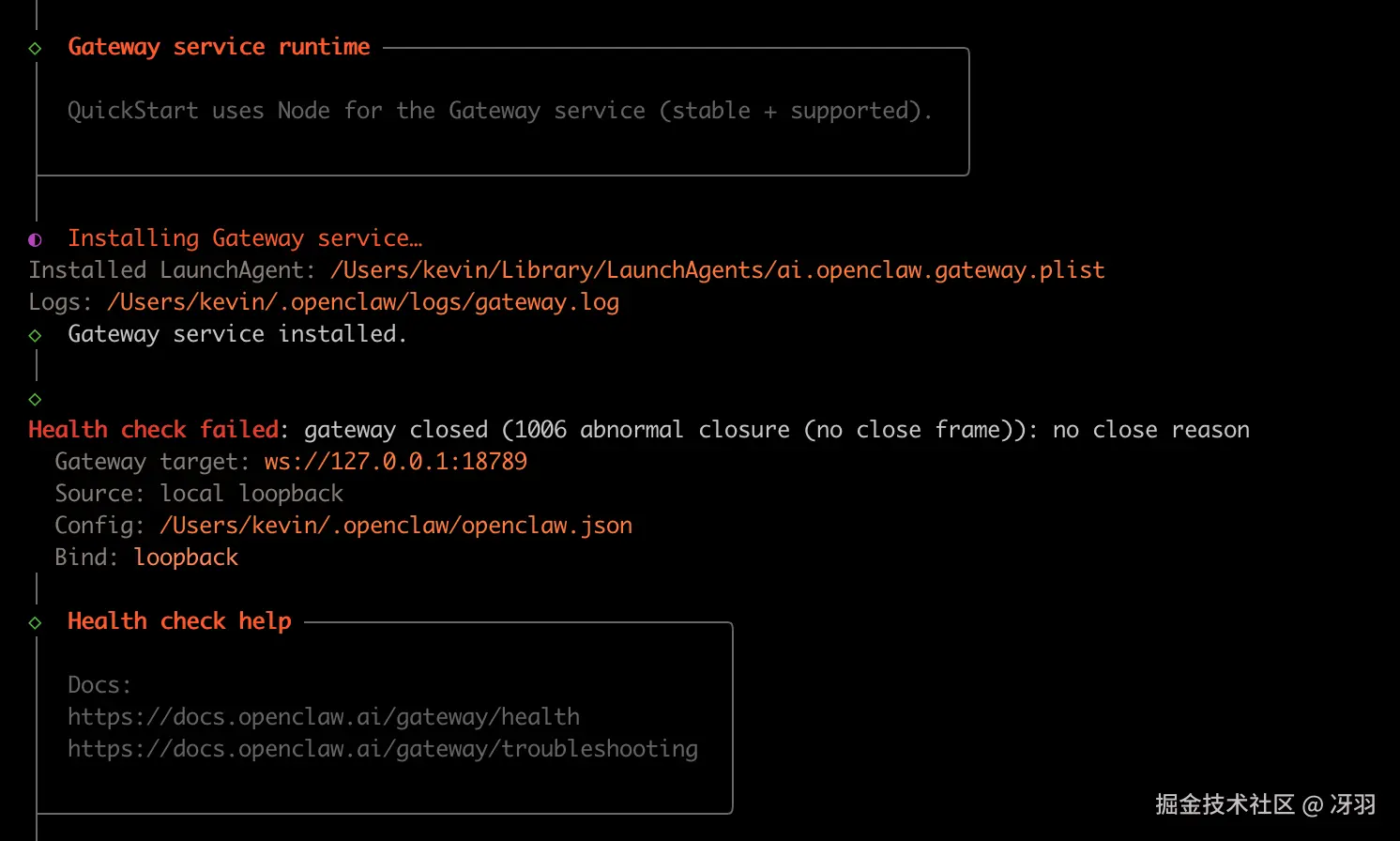Image resolution: width=1400 pixels, height=841 pixels.
Task: Click the docs.openclaw.ai/gateway/health link
Action: point(324,717)
